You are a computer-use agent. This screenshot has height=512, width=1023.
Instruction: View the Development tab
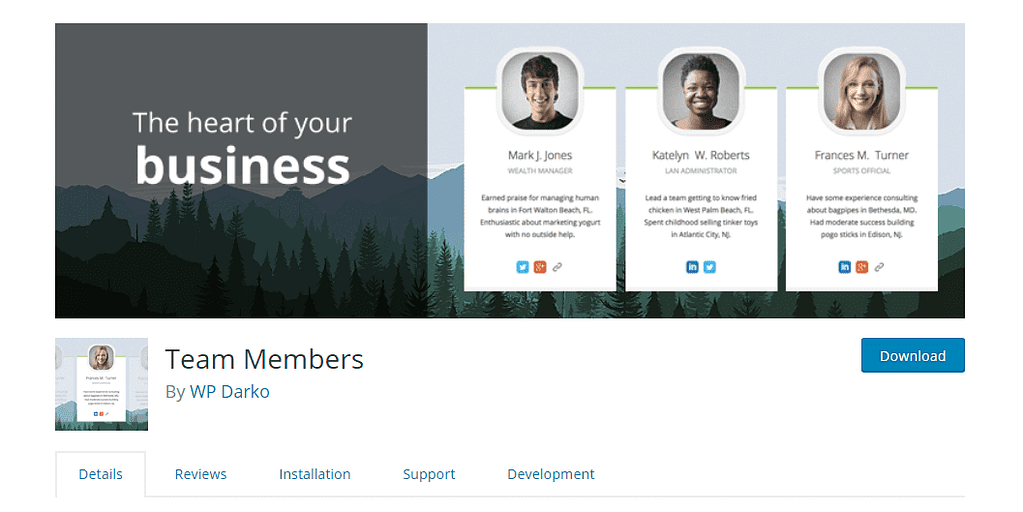coord(550,474)
